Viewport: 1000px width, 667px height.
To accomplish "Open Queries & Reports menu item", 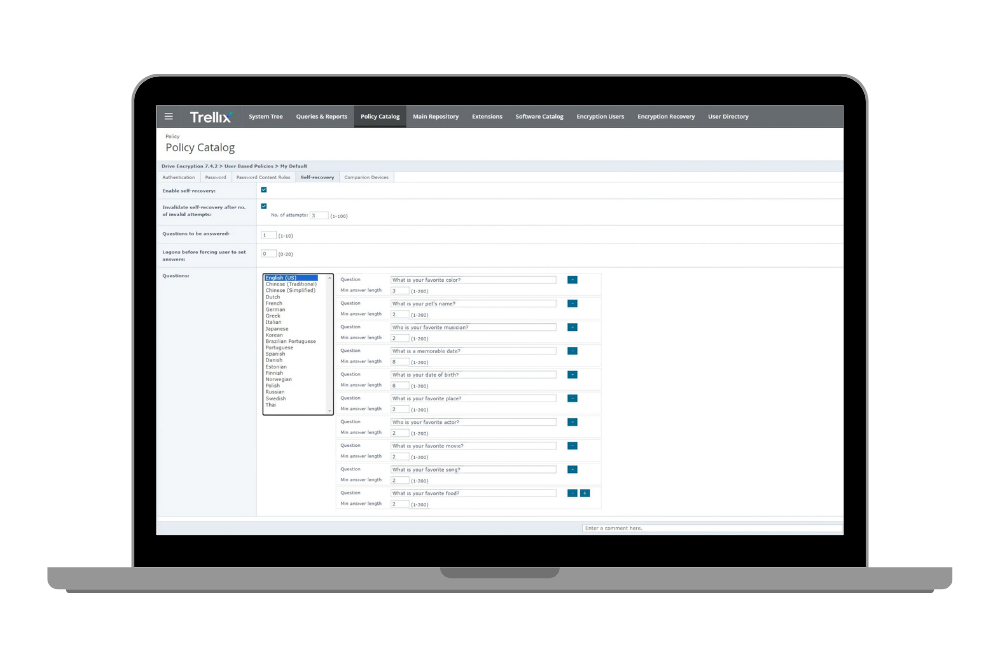I will (321, 117).
